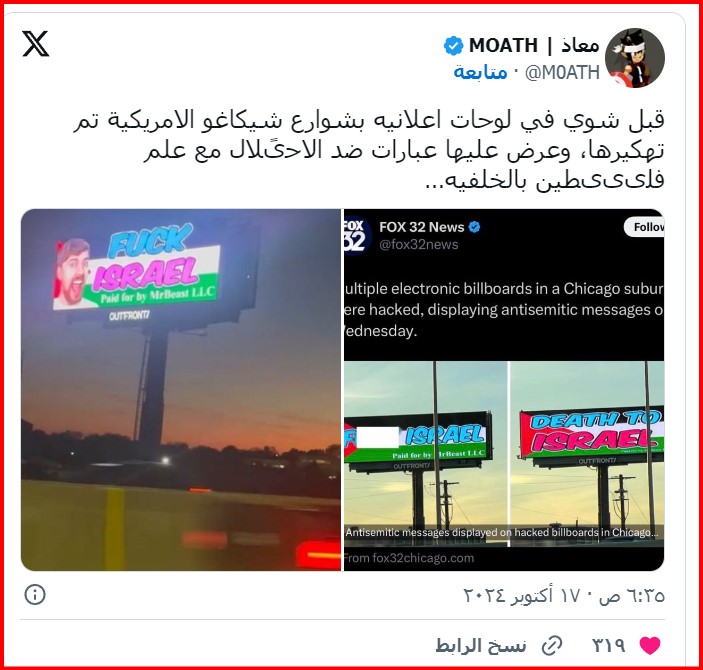Image resolution: width=703 pixels, height=670 pixels.
Task: Open the info circle icon
Action: [x=35, y=595]
